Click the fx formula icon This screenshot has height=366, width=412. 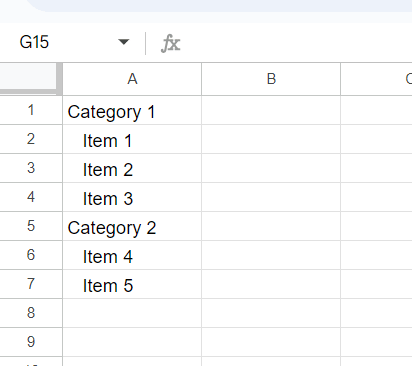point(170,43)
